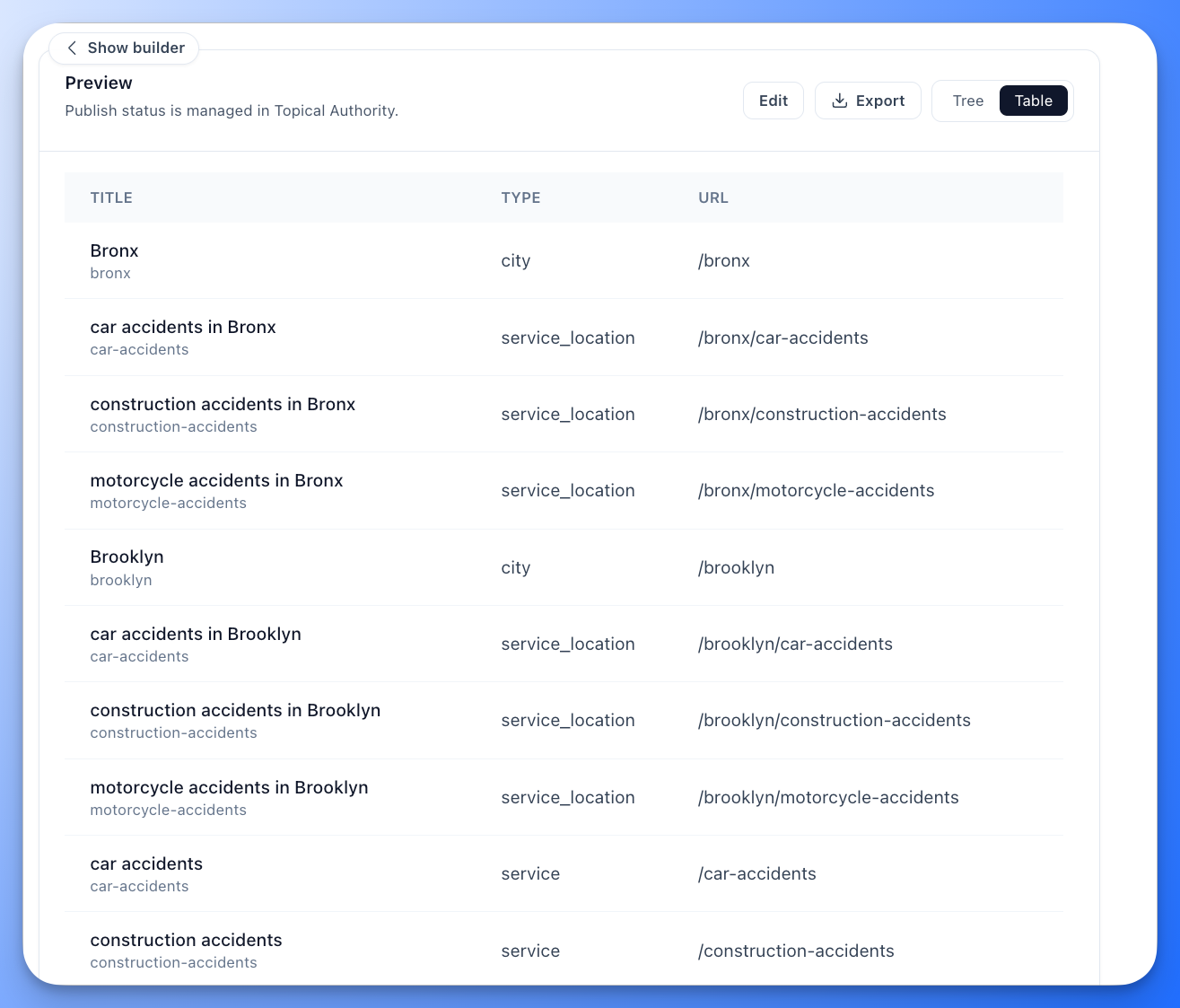Click the Edit button

tap(773, 101)
